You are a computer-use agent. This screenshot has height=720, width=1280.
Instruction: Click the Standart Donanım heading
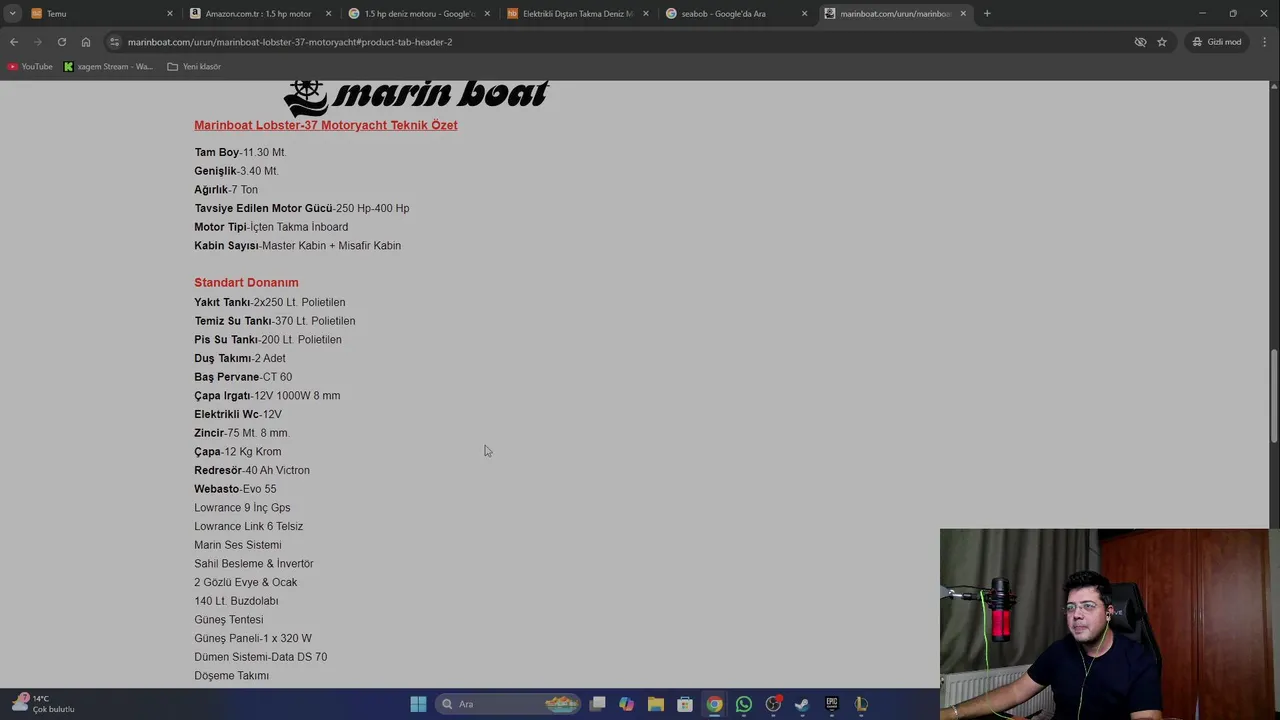pos(246,283)
